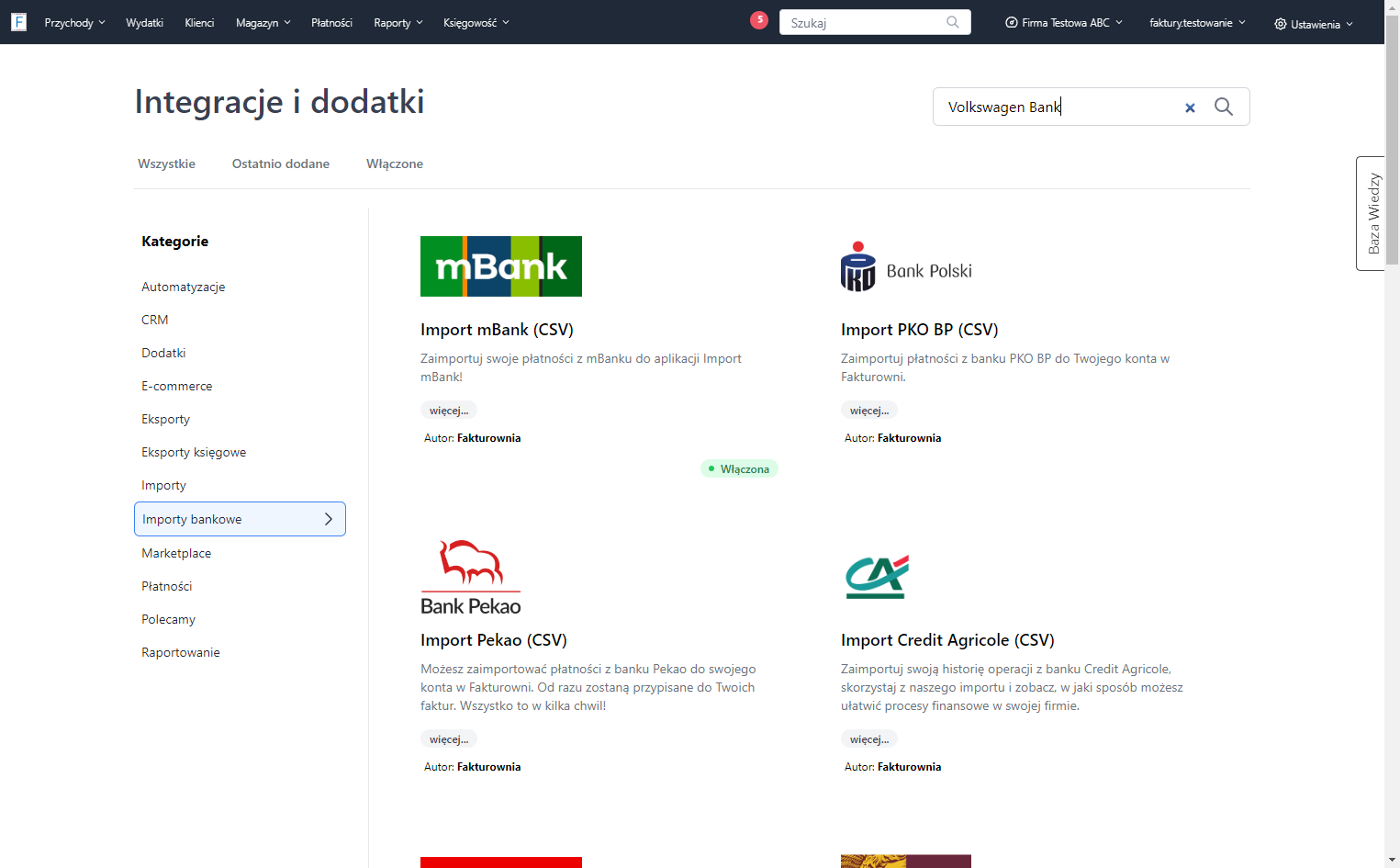The width and height of the screenshot is (1400, 868).
Task: Expand the Przychody dropdown menu
Action: click(74, 23)
